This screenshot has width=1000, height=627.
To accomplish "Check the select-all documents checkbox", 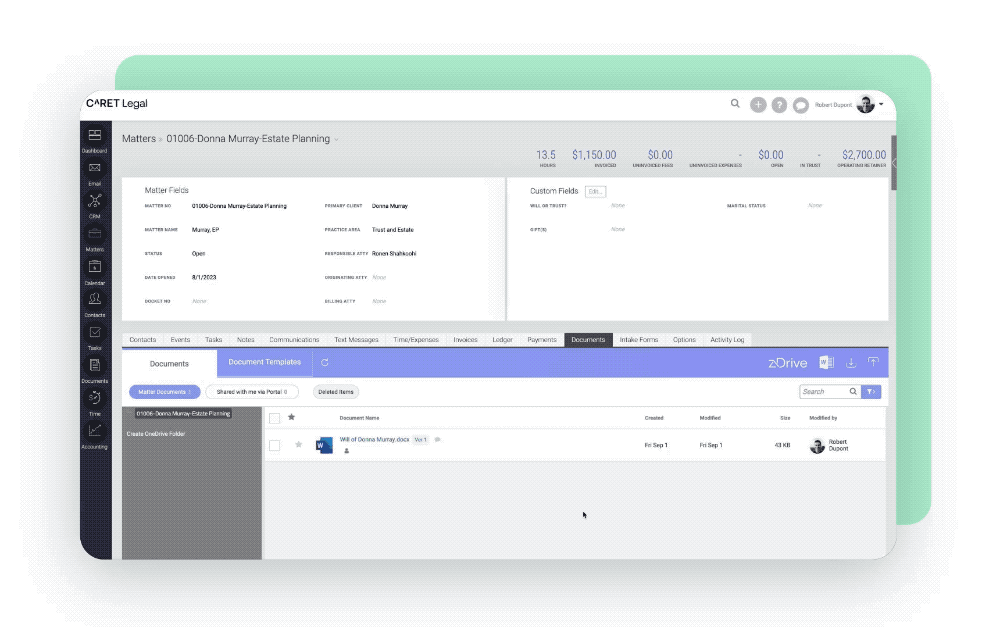I will click(x=275, y=418).
